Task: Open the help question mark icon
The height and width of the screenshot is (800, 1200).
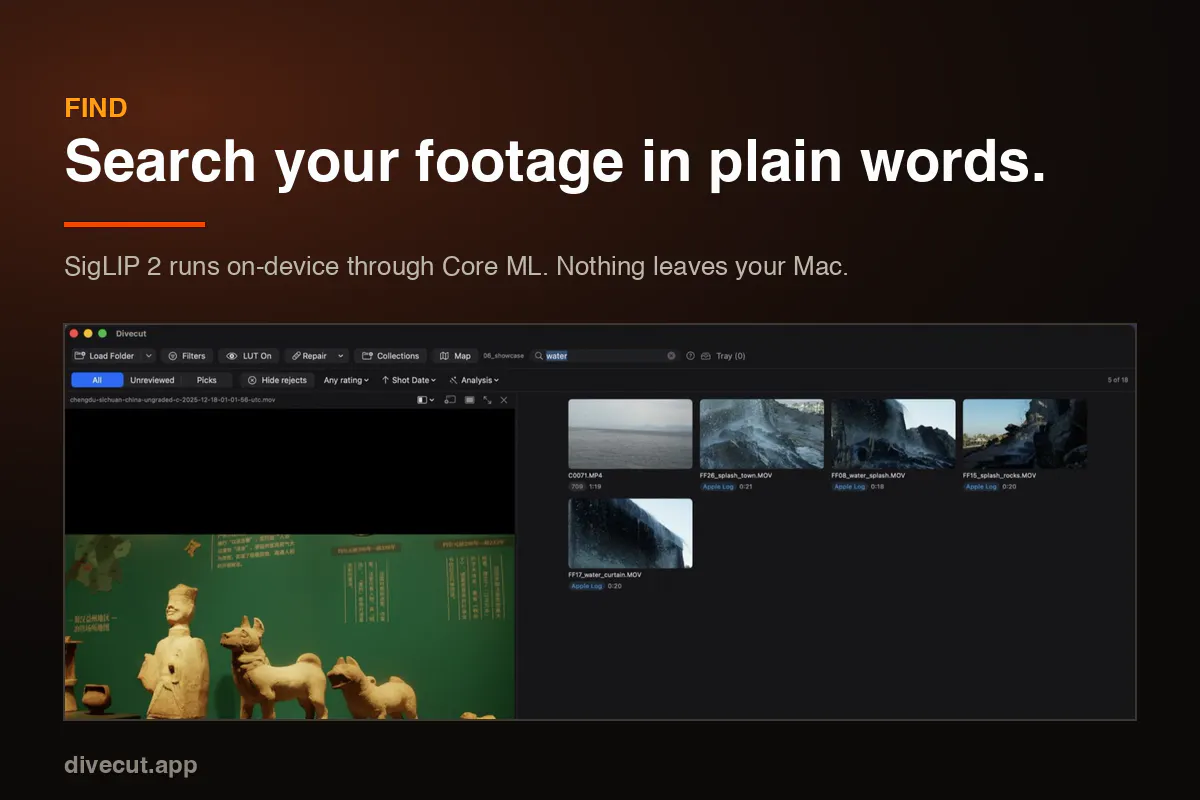Action: [690, 356]
